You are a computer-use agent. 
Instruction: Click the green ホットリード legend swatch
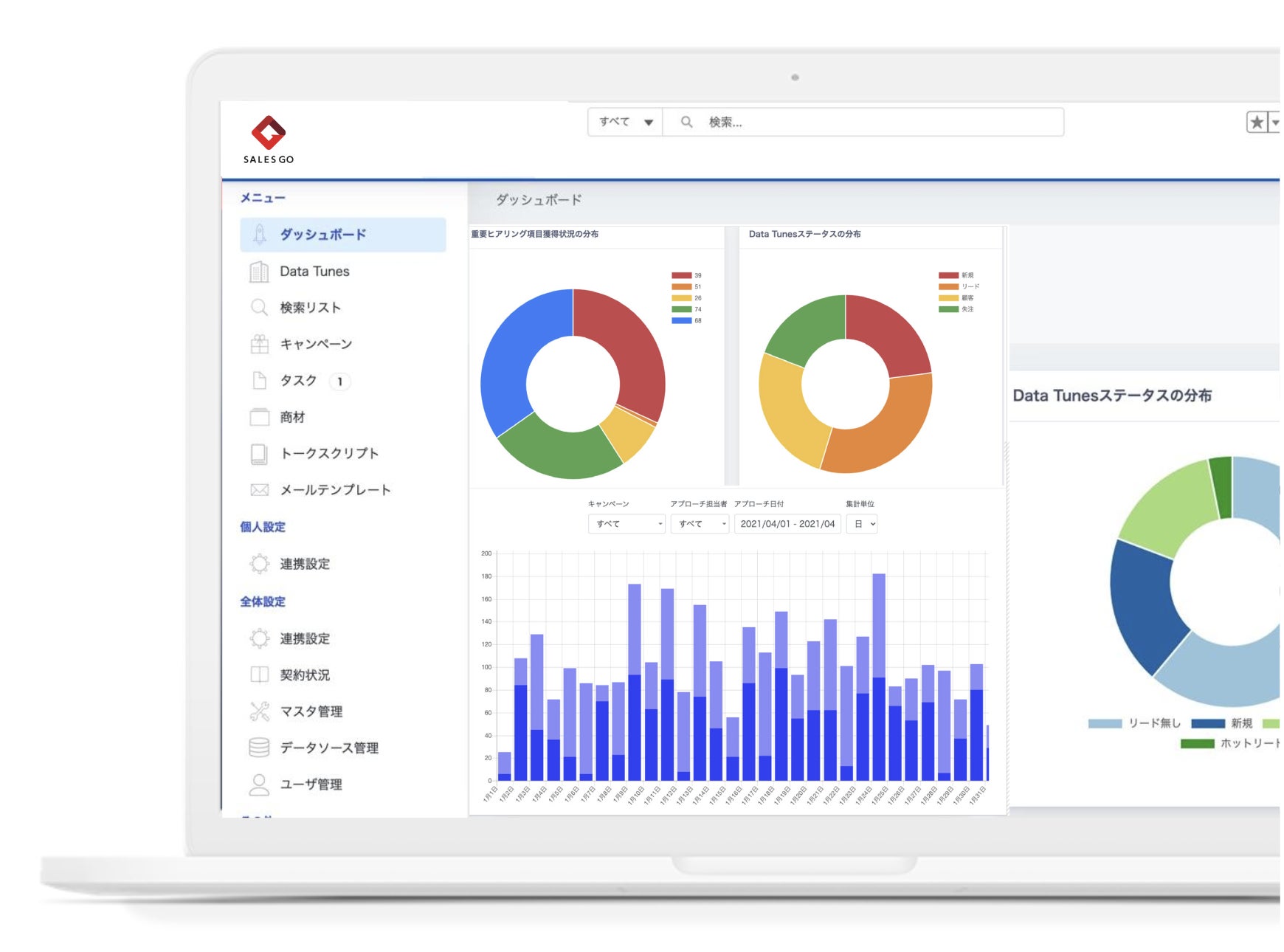[x=1197, y=743]
